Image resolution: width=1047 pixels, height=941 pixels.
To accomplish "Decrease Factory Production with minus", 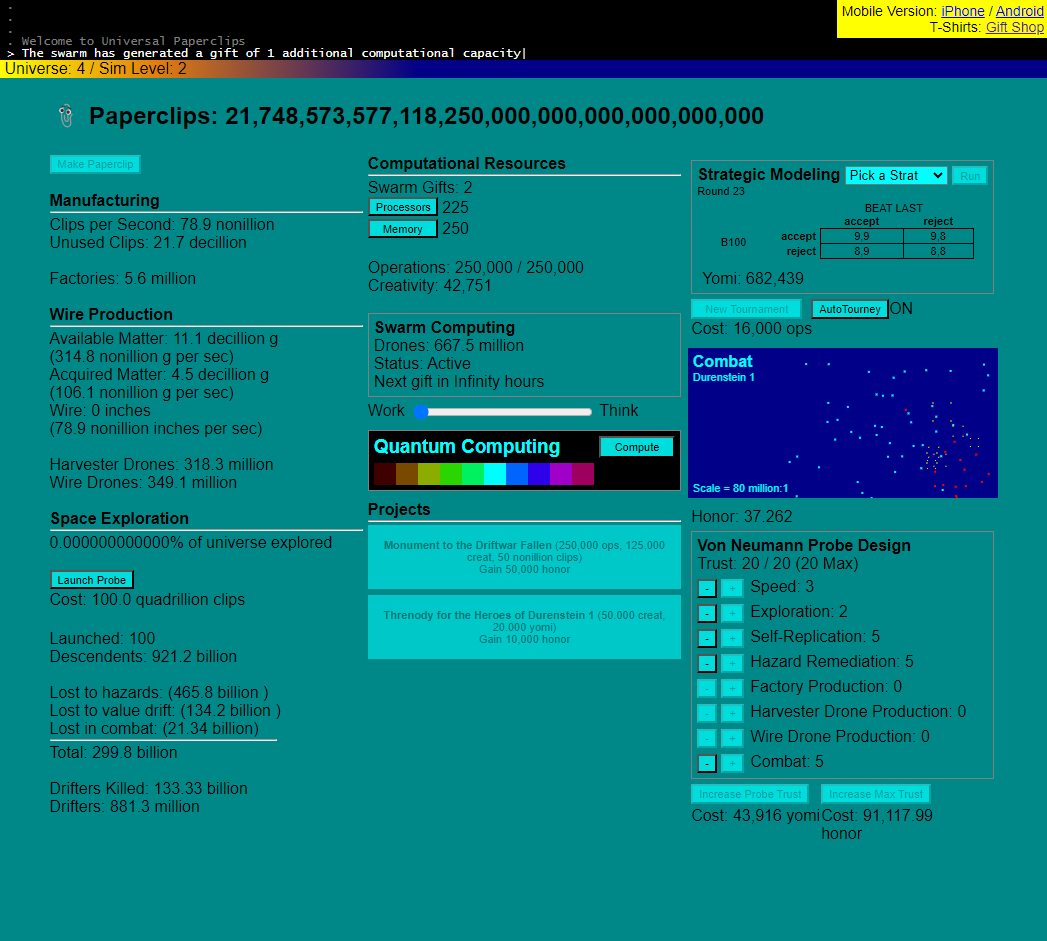I will [706, 688].
